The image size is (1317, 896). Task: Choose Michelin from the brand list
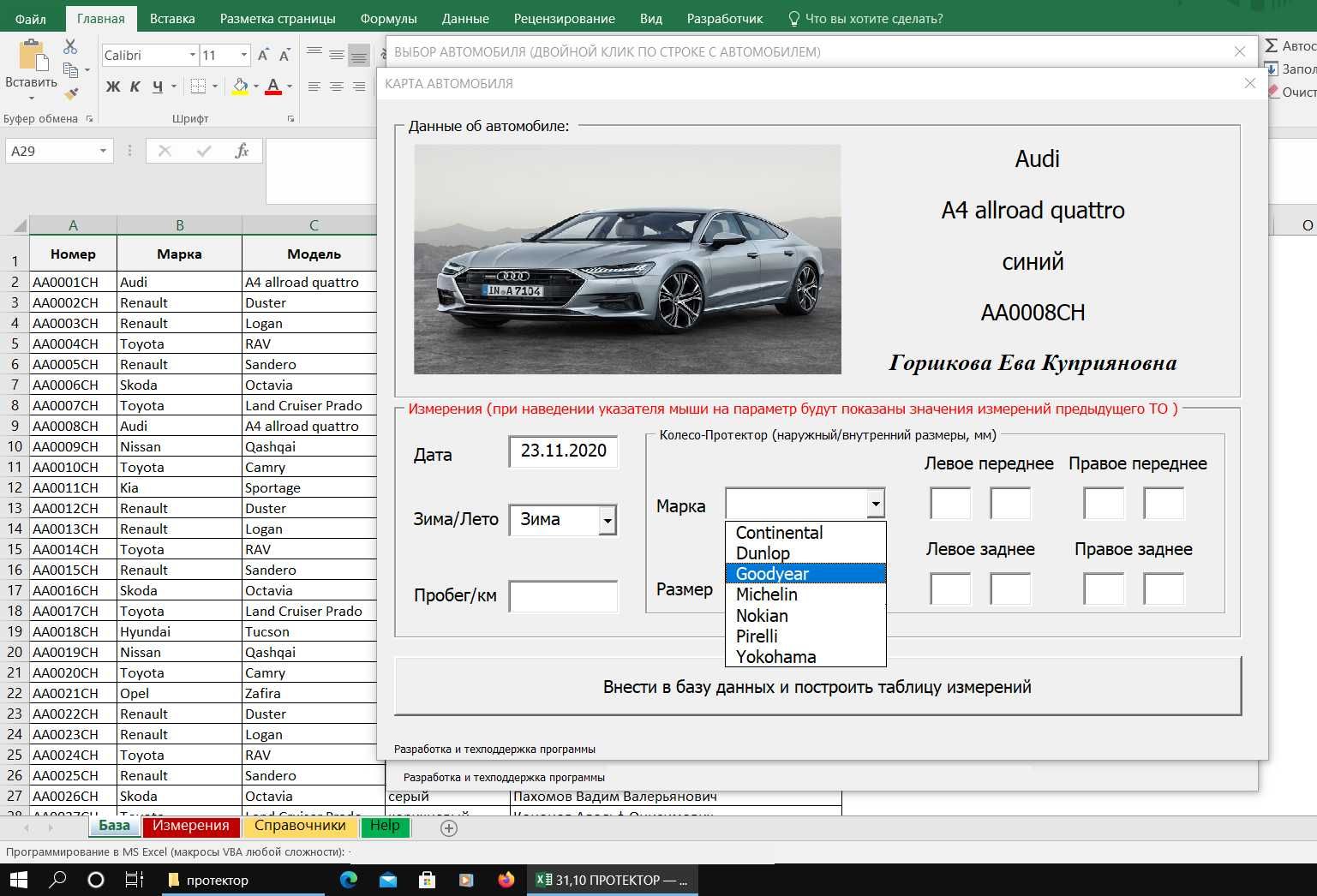(805, 594)
